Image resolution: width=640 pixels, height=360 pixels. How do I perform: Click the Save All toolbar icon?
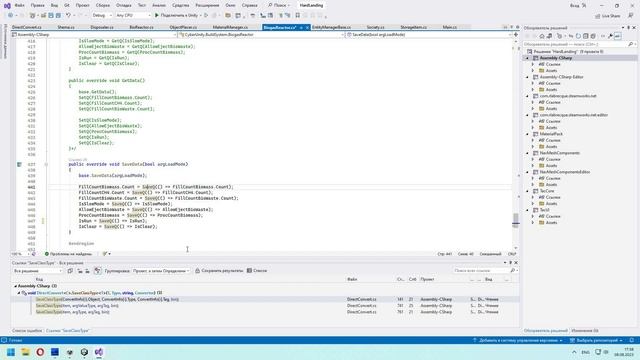58,16
